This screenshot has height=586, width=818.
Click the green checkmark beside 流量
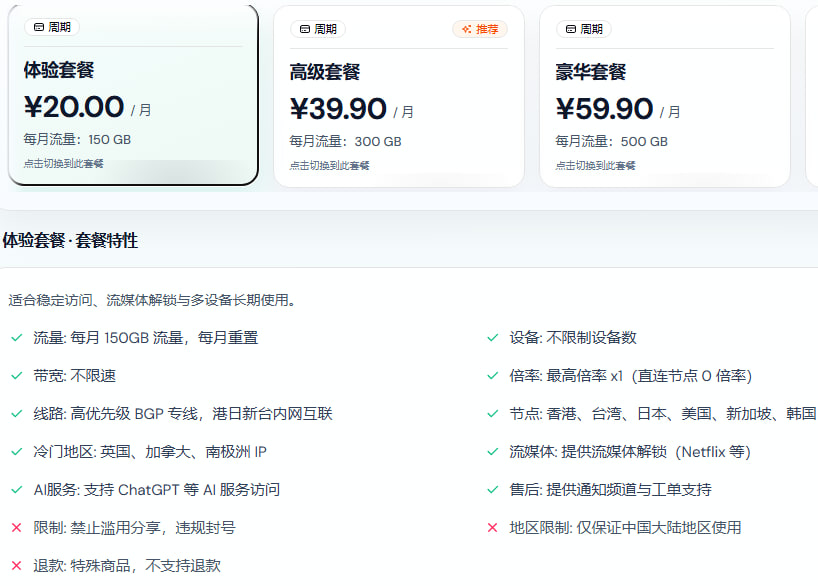(16, 338)
